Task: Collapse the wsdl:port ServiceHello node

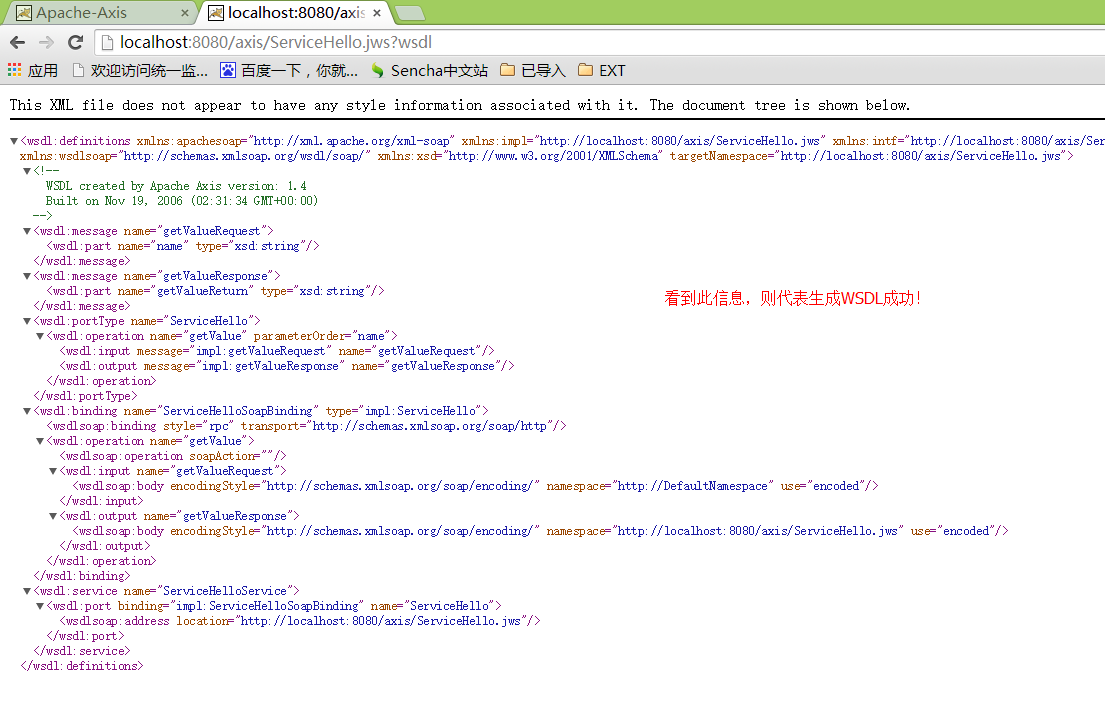Action: click(40, 606)
